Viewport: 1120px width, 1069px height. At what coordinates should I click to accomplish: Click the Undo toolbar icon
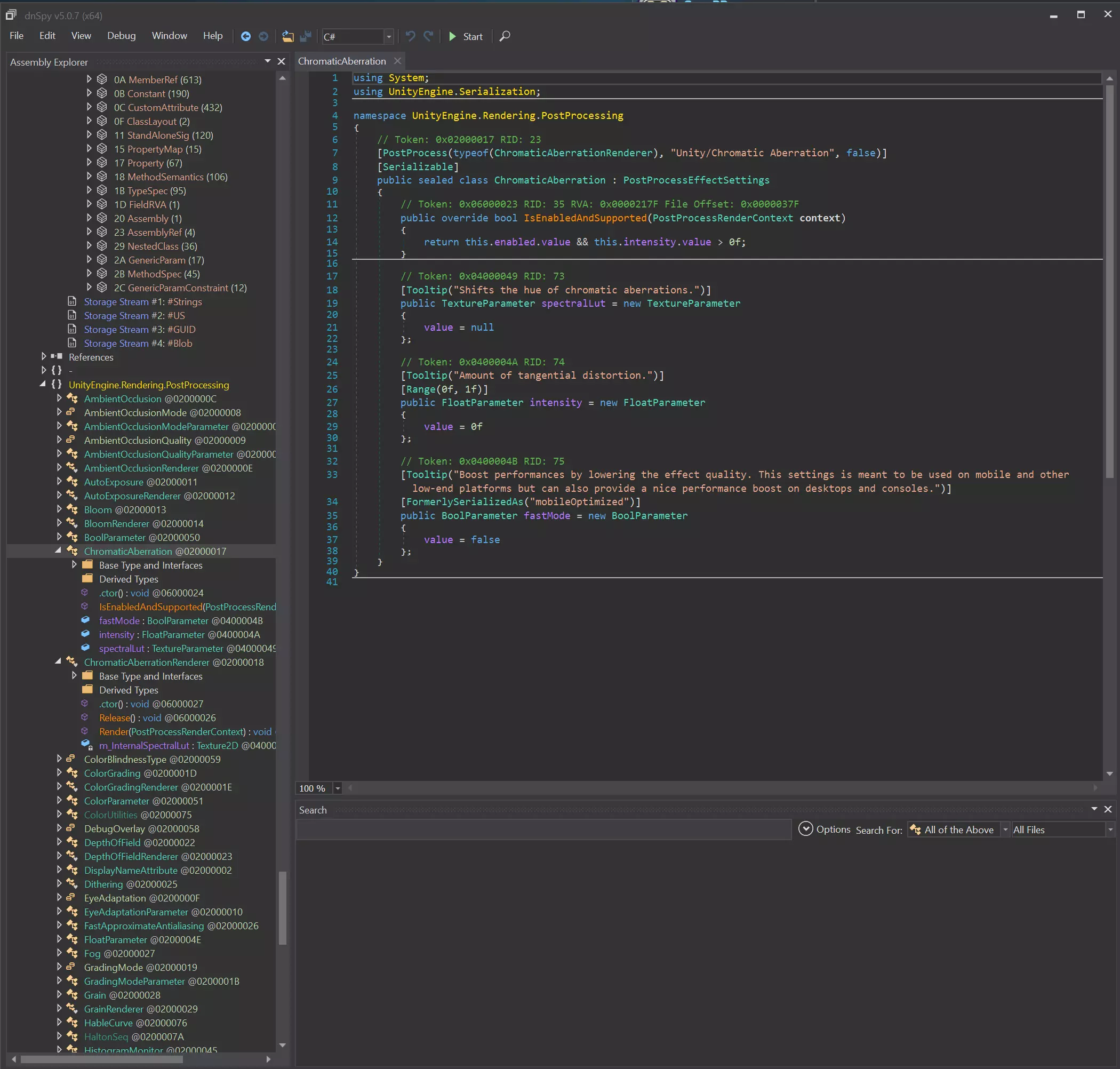tap(410, 36)
